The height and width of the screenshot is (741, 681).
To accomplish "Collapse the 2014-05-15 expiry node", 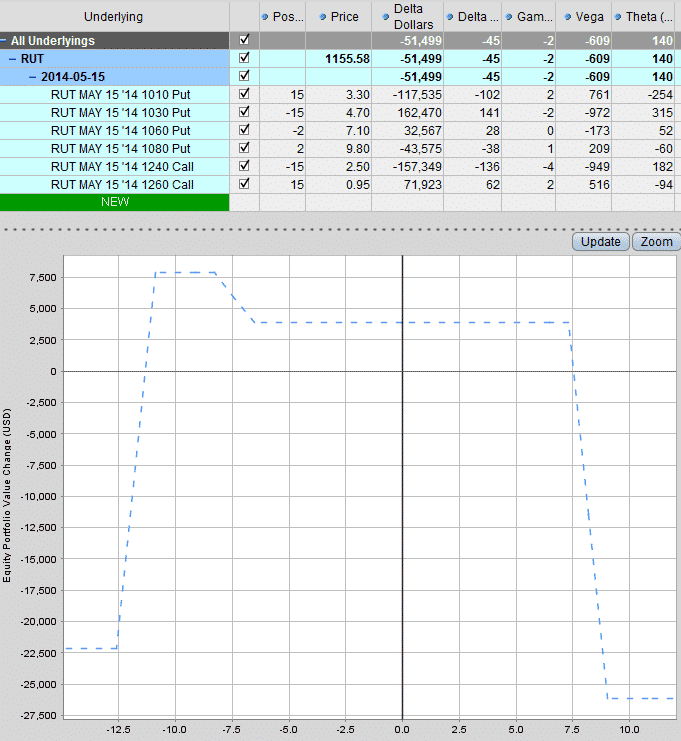I will 33,77.
